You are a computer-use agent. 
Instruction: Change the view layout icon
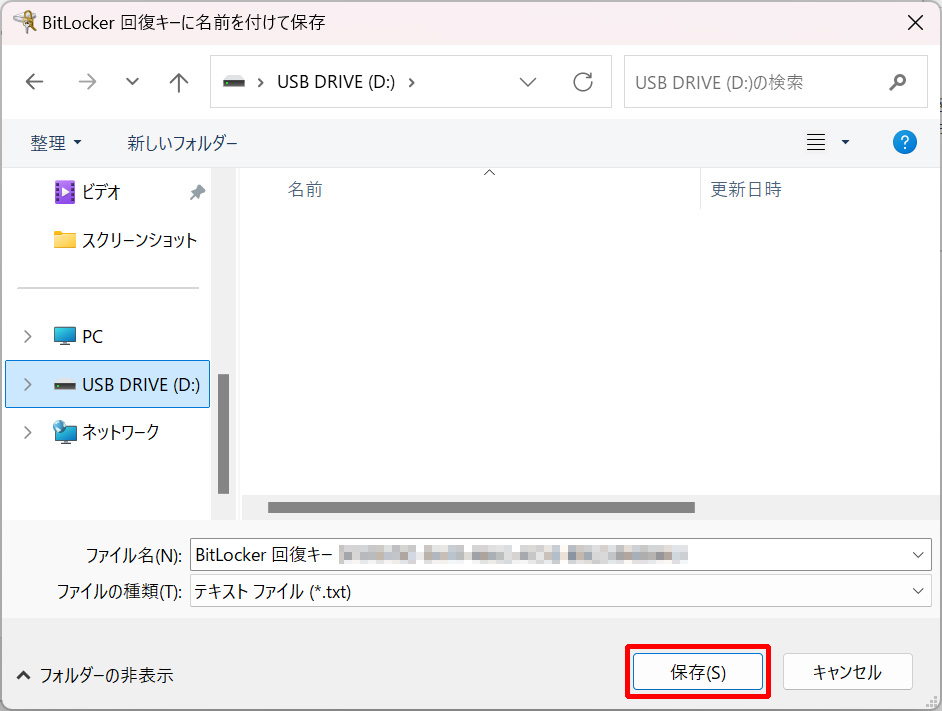coord(816,142)
